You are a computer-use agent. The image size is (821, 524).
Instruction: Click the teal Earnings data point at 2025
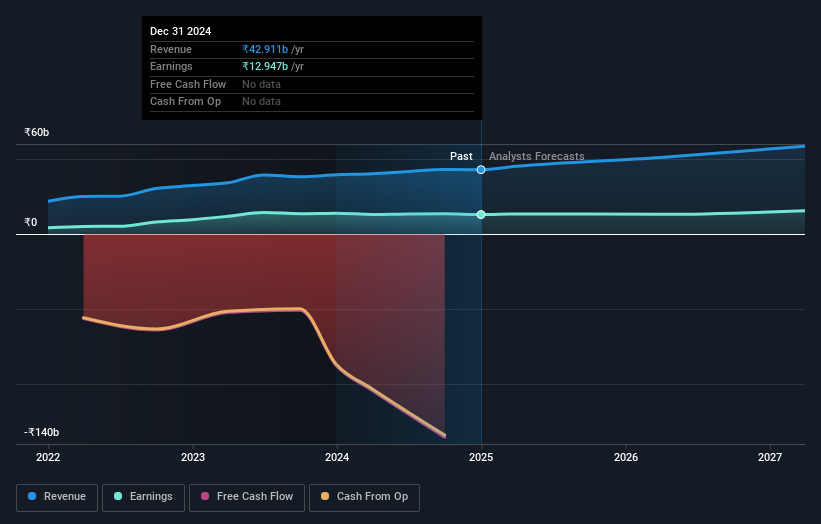tap(481, 215)
